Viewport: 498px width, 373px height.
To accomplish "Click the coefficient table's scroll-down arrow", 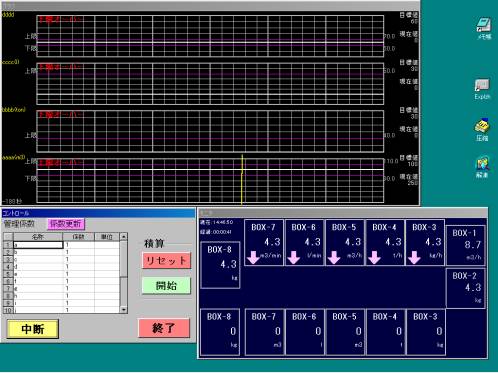I will click(124, 309).
